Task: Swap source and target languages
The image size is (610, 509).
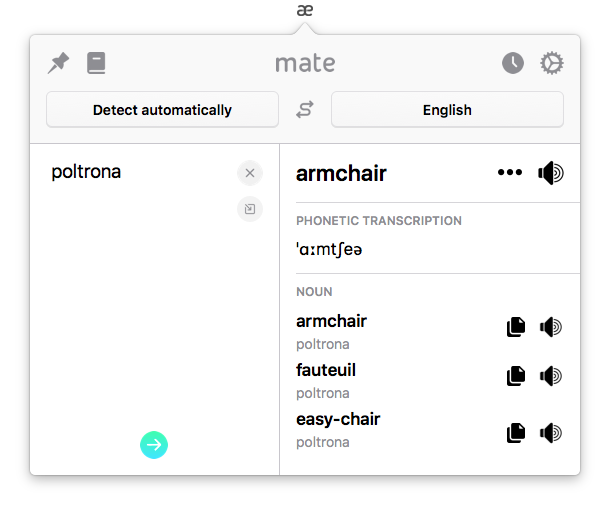Action: pos(305,110)
